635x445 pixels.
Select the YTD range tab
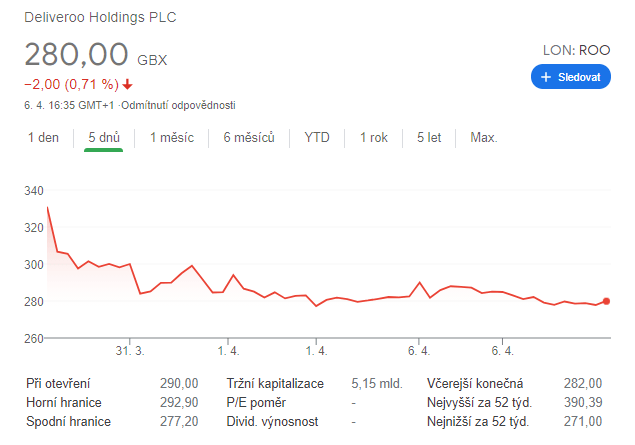click(x=317, y=138)
